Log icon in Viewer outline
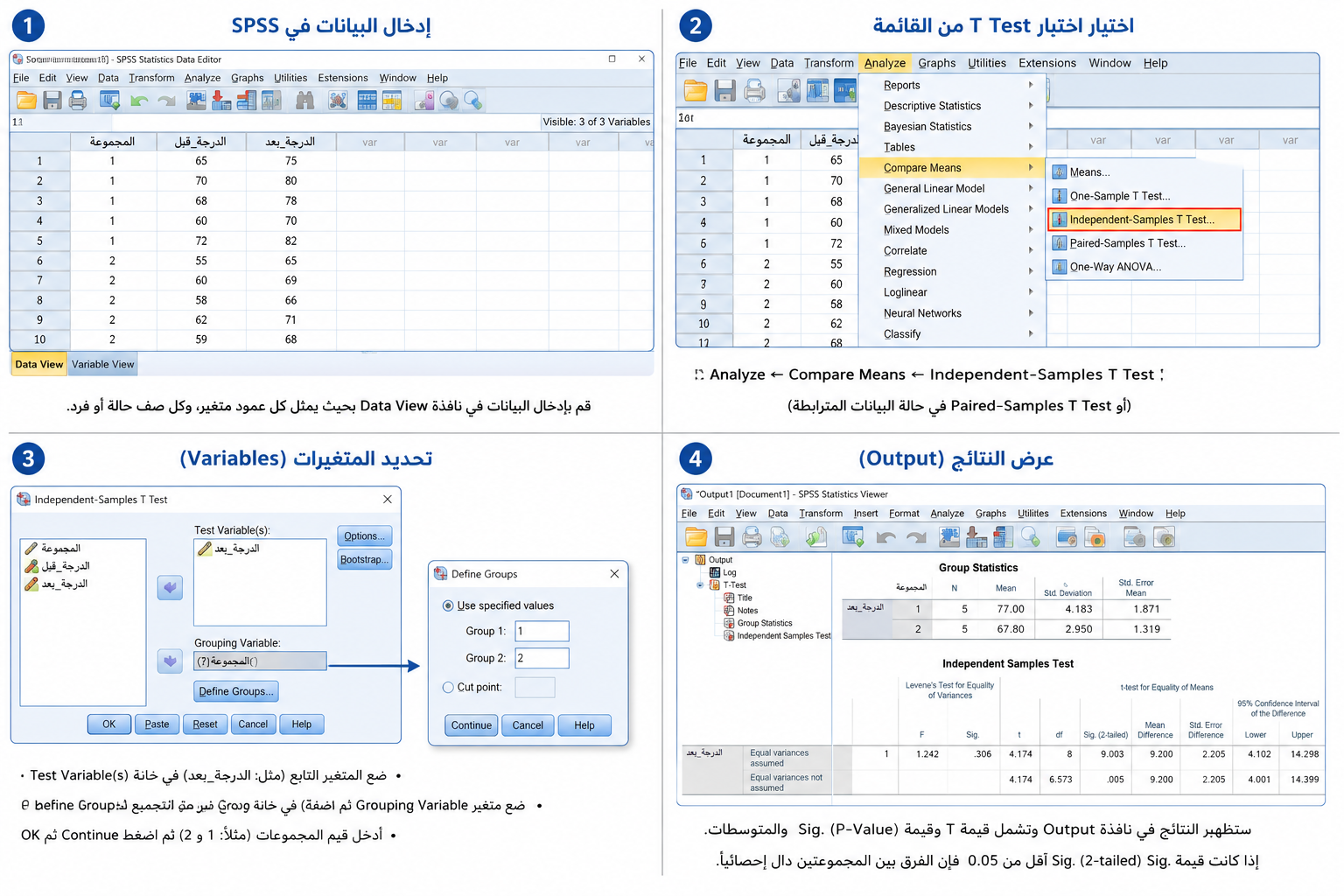Image resolution: width=1344 pixels, height=896 pixels. click(716, 572)
